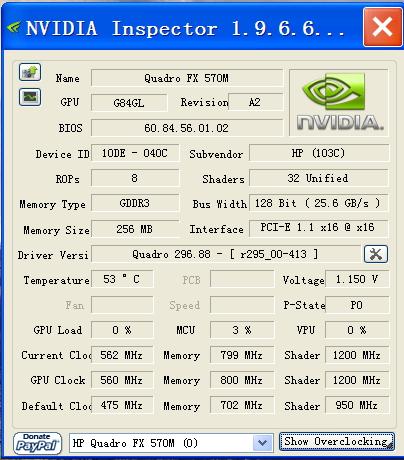This screenshot has width=404, height=460.
Task: Click the Device ID 10DE - 040C field
Action: pyautogui.click(x=135, y=153)
